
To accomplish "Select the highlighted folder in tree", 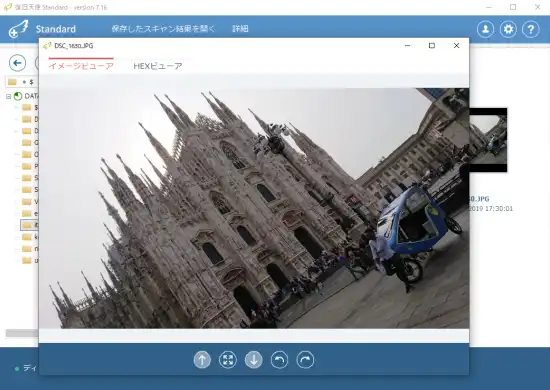I will pos(29,225).
